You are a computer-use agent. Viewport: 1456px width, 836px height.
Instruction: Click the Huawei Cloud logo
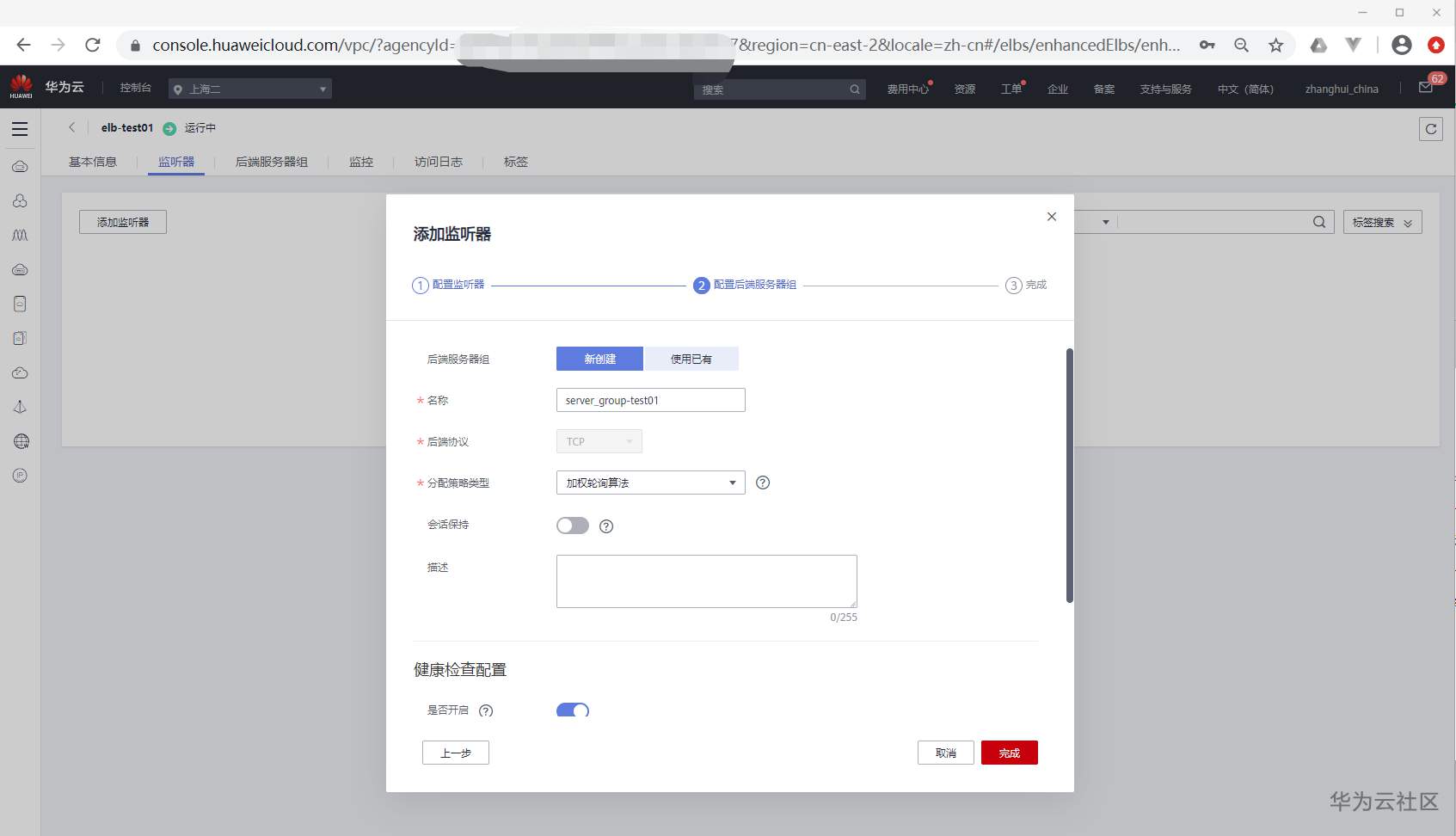pyautogui.click(x=22, y=87)
